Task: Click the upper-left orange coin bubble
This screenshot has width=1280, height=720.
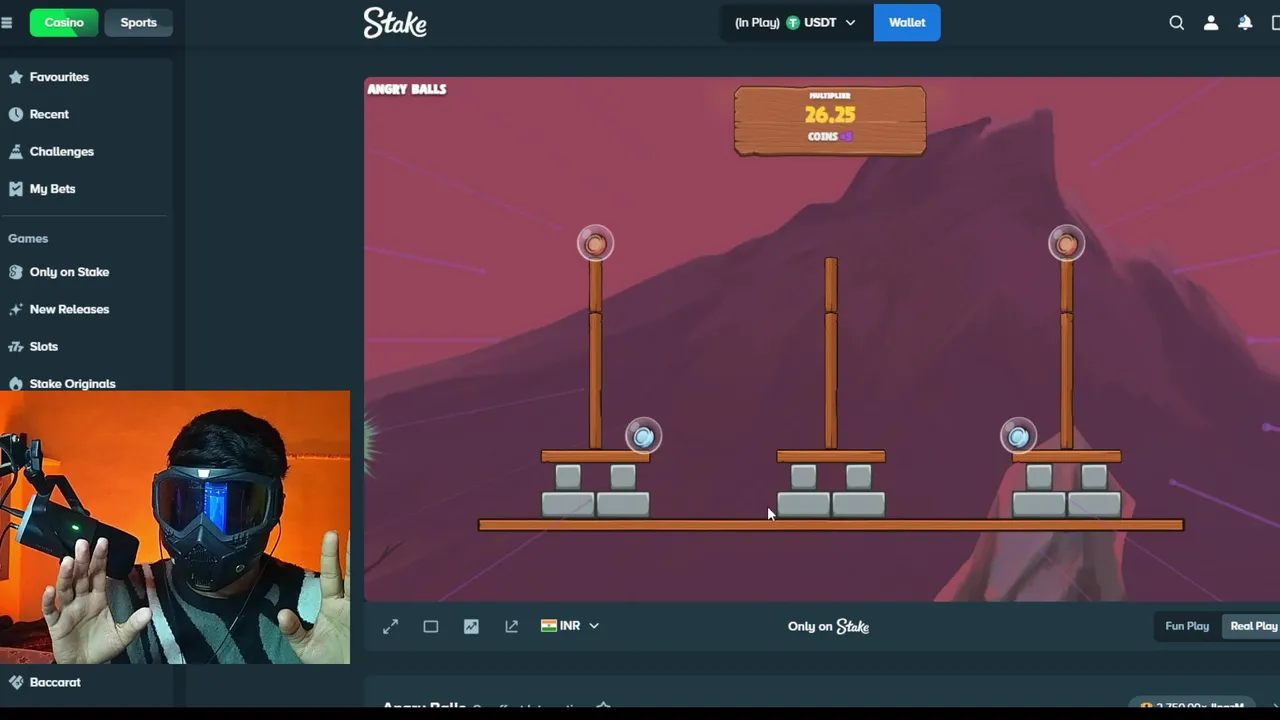Action: pyautogui.click(x=595, y=244)
